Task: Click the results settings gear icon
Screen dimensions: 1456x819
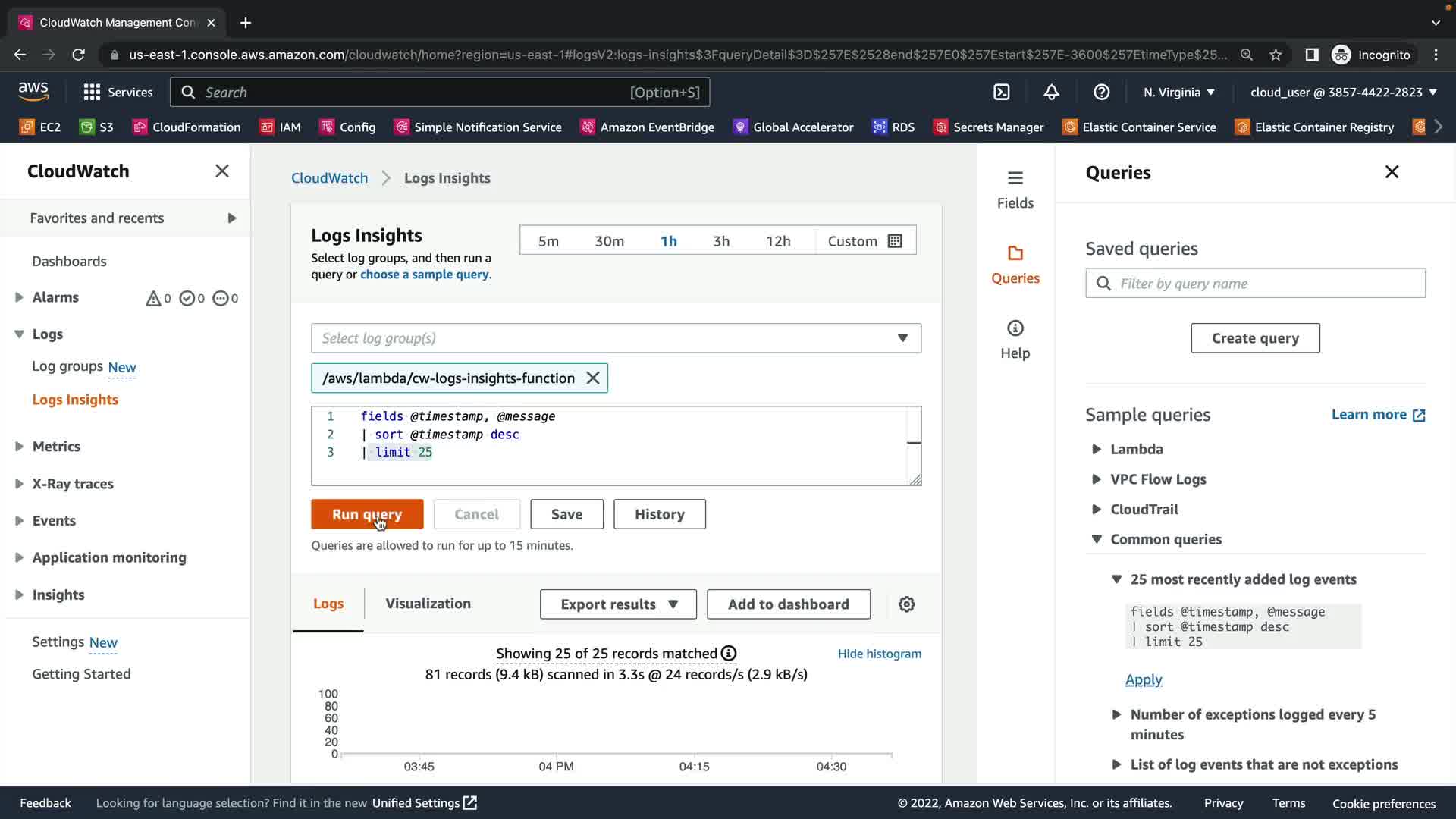Action: pos(906,604)
